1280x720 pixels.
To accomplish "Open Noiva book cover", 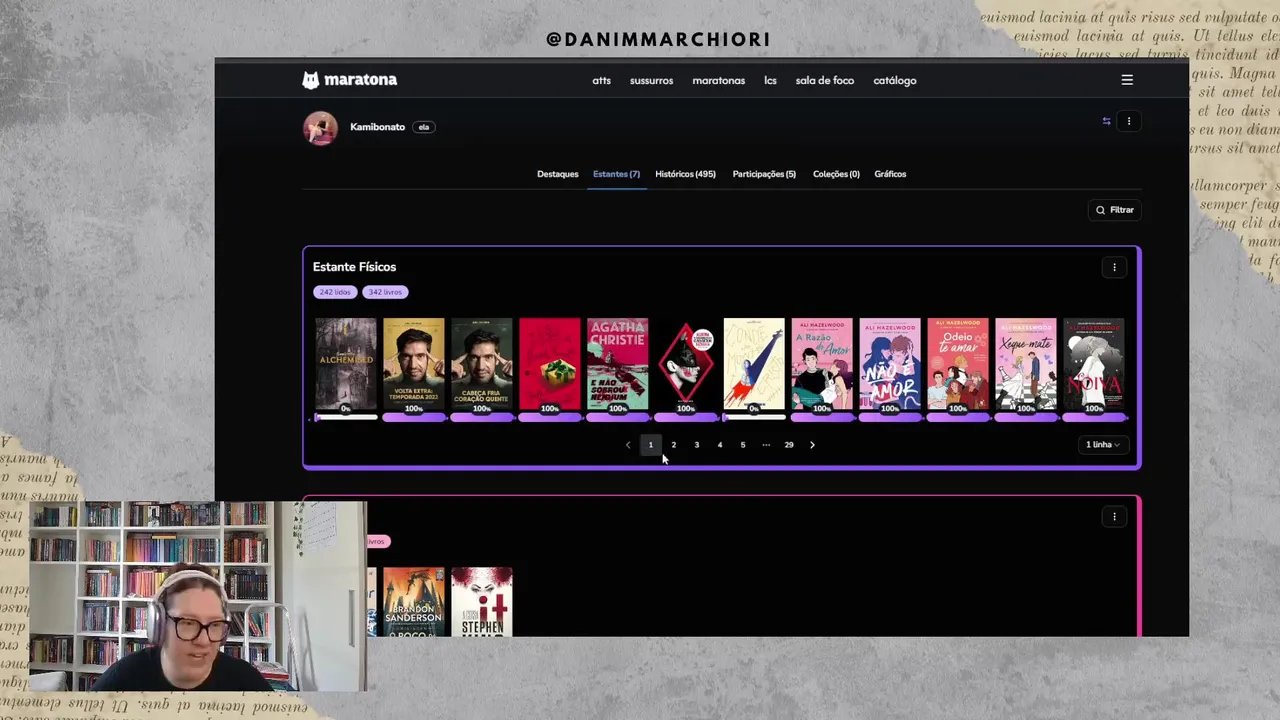I will pos(1094,364).
